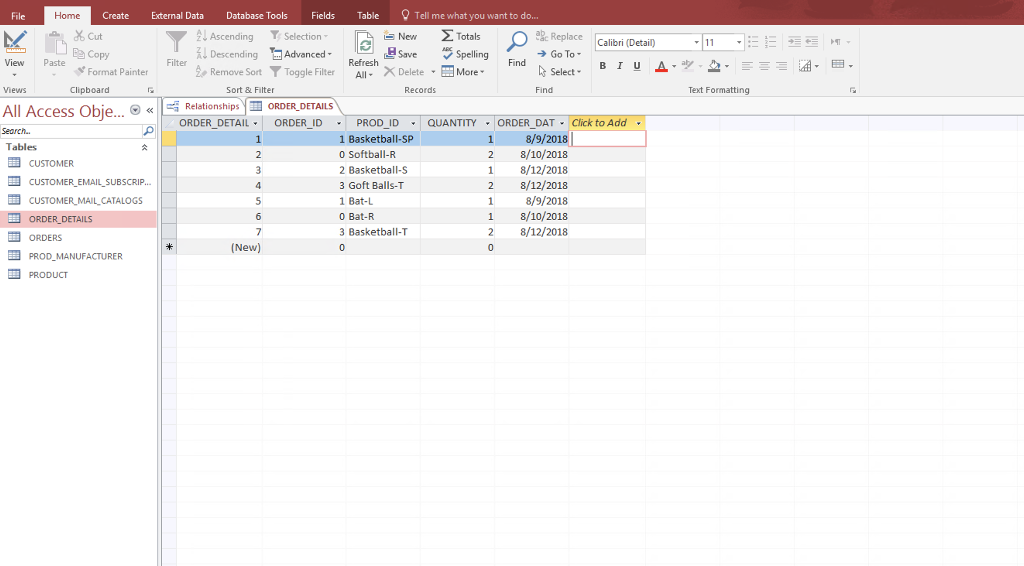Switch to the Create ribbon tab
This screenshot has width=1024, height=566.
[115, 15]
